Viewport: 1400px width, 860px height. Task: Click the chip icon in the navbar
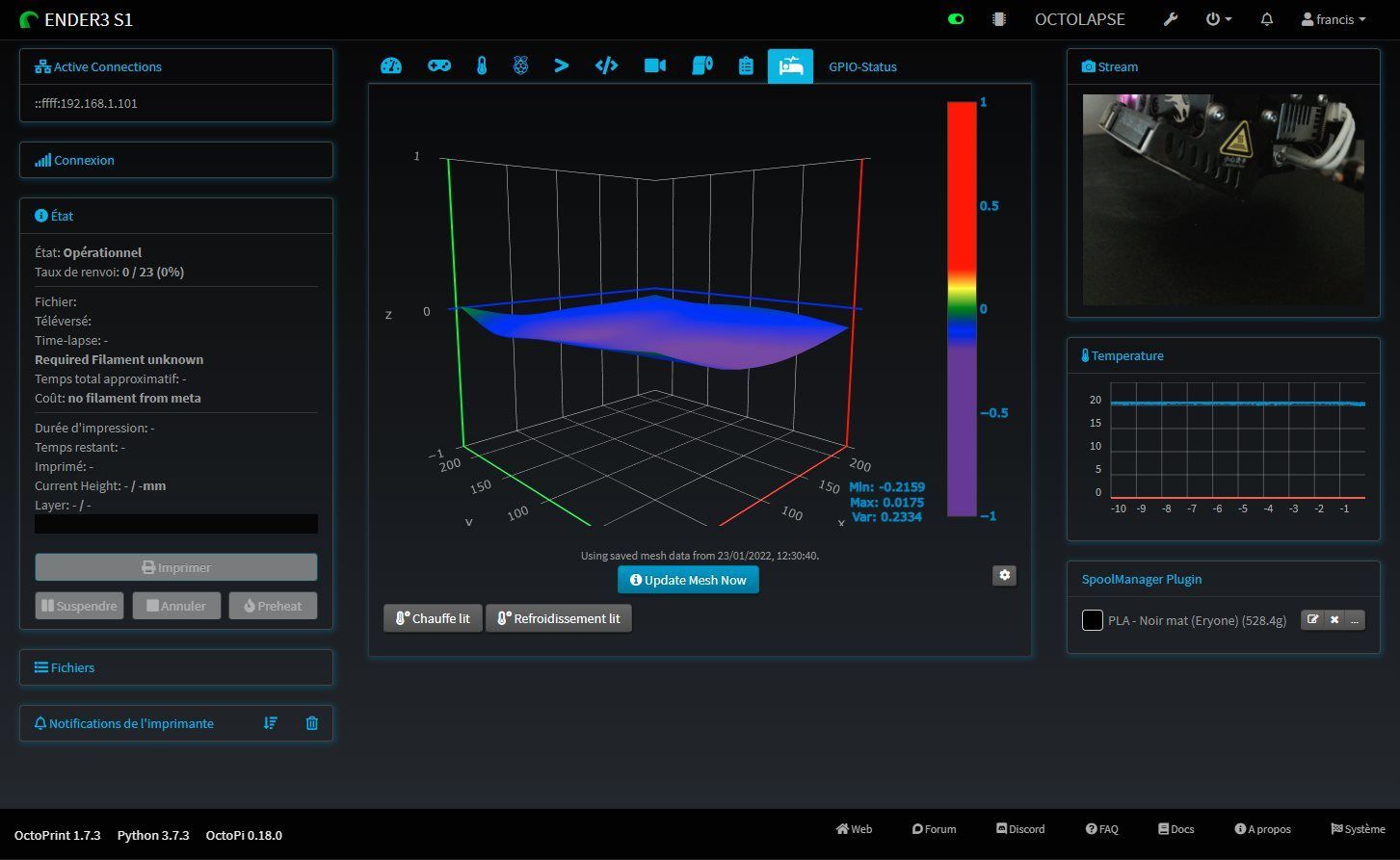[x=999, y=19]
